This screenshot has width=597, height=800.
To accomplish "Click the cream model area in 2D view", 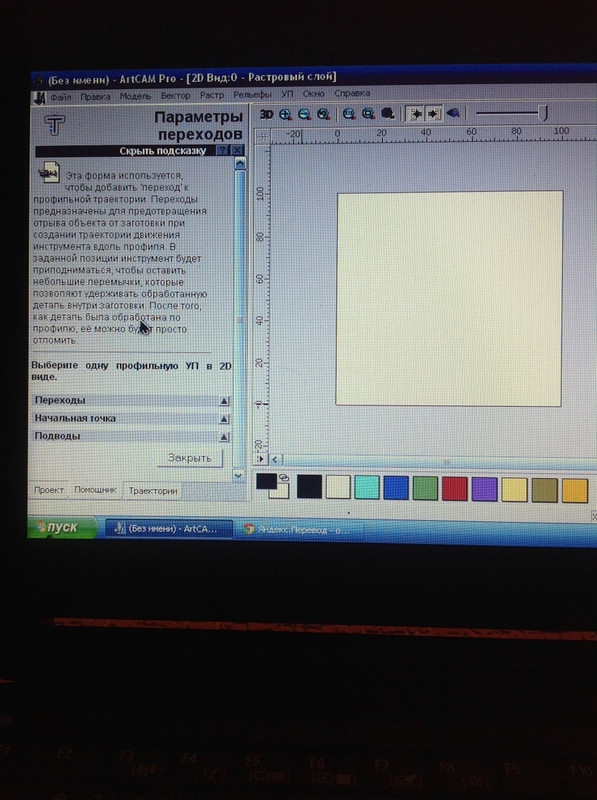I will [449, 298].
